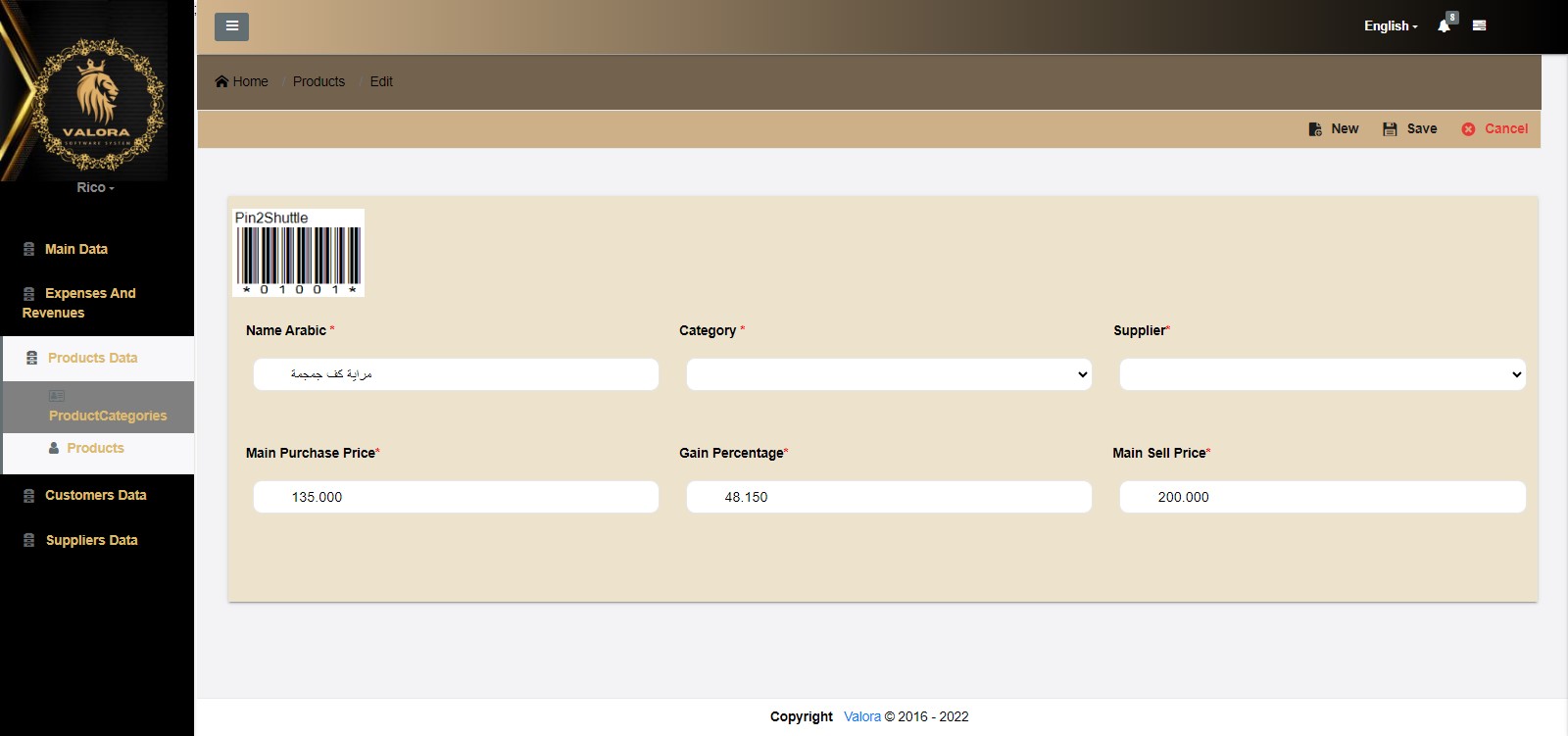Click the Name Arabic input field

pyautogui.click(x=456, y=374)
